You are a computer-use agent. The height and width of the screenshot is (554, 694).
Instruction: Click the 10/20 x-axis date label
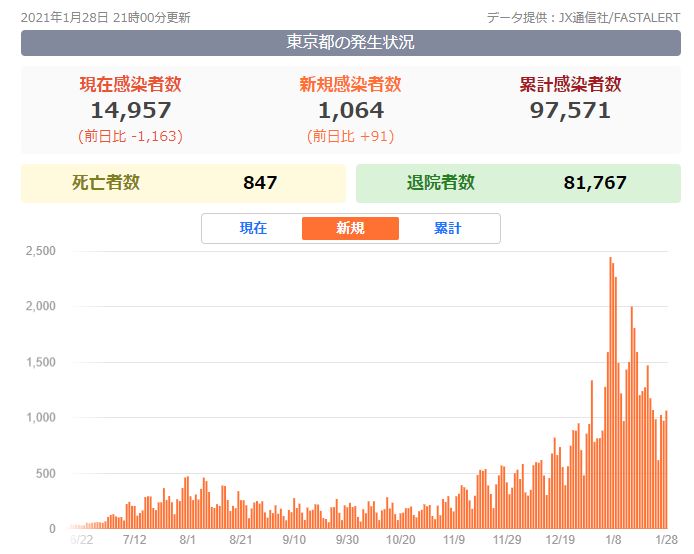click(401, 540)
